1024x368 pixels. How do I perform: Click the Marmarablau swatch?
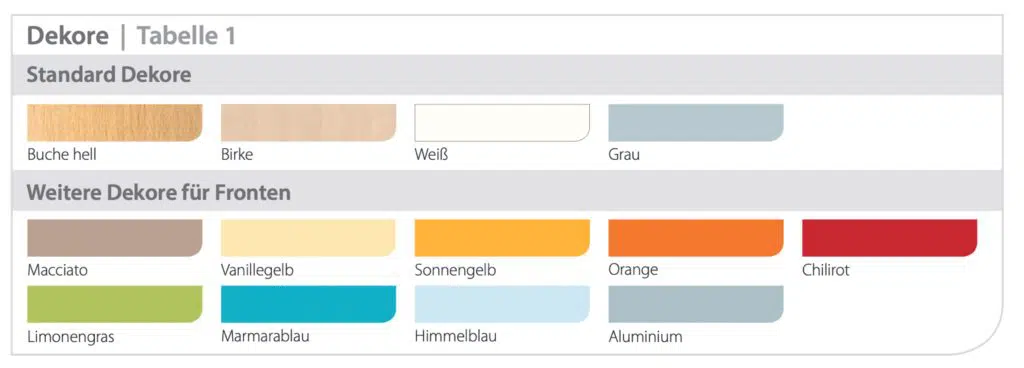click(308, 304)
